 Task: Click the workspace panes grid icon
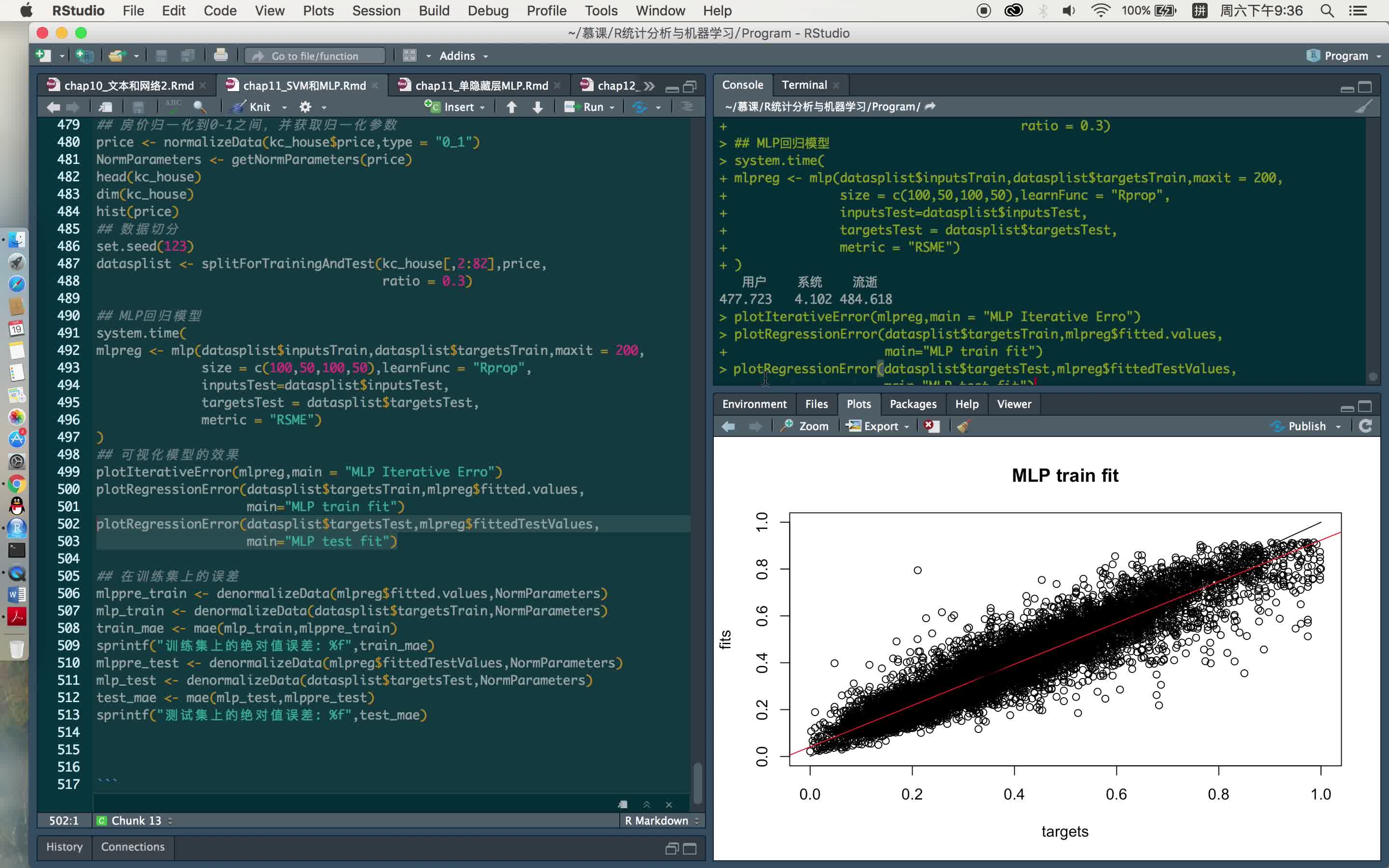pos(409,55)
